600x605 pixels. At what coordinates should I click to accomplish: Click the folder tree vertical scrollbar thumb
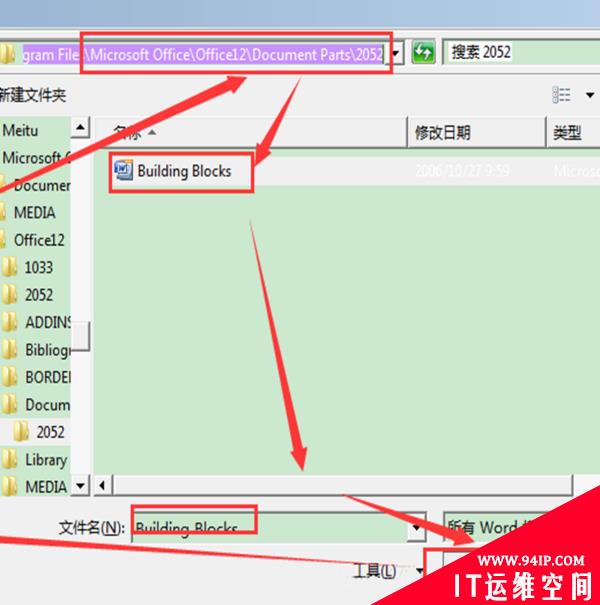(x=81, y=336)
